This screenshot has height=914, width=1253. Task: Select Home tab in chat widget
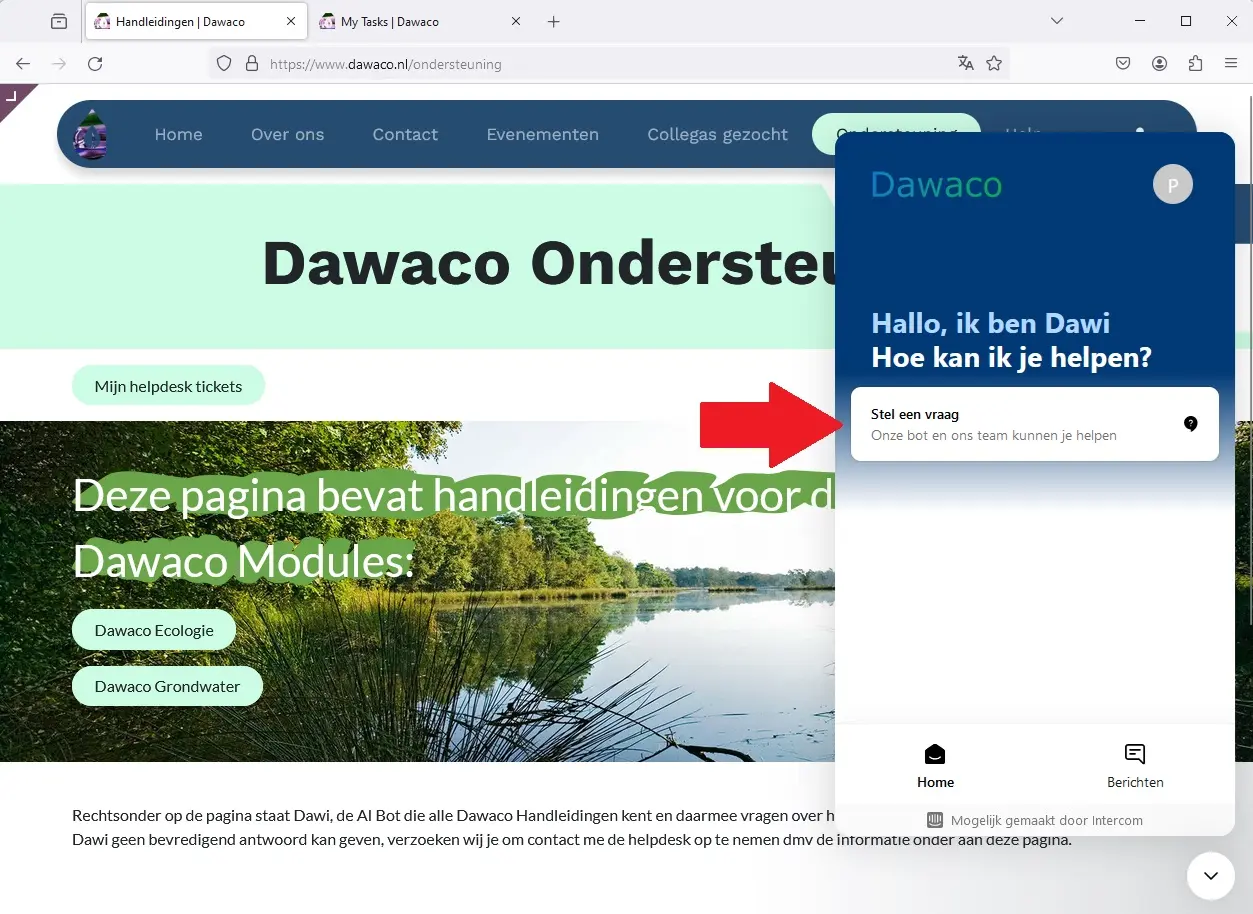coord(935,766)
